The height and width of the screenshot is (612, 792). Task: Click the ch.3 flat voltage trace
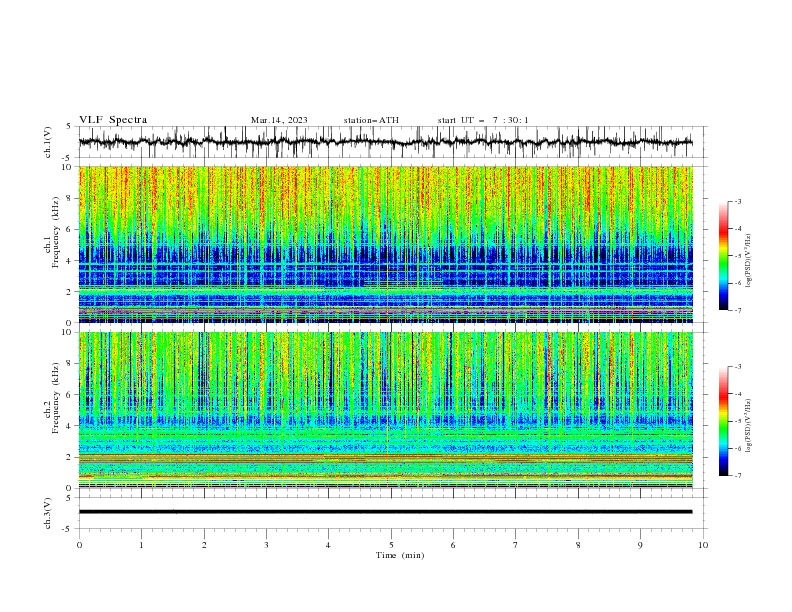click(385, 512)
